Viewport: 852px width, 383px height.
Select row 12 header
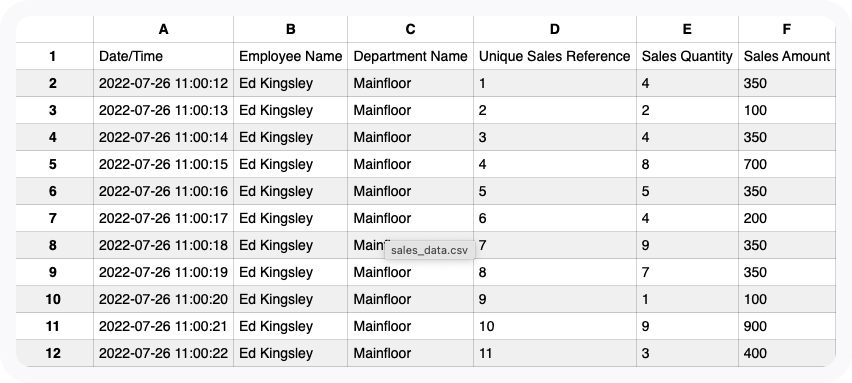(54, 353)
